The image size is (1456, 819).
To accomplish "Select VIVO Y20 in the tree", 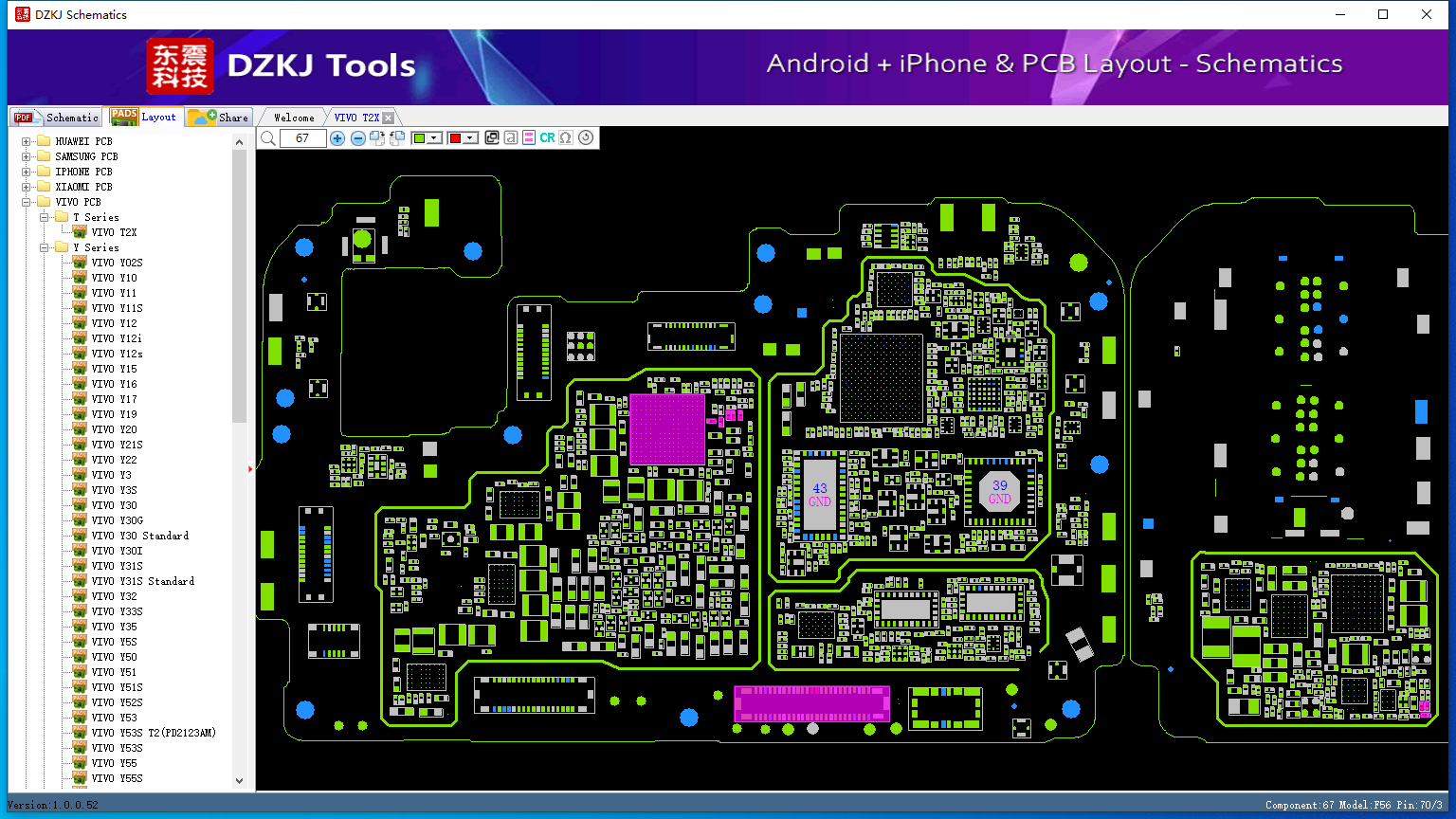I will pos(114,429).
